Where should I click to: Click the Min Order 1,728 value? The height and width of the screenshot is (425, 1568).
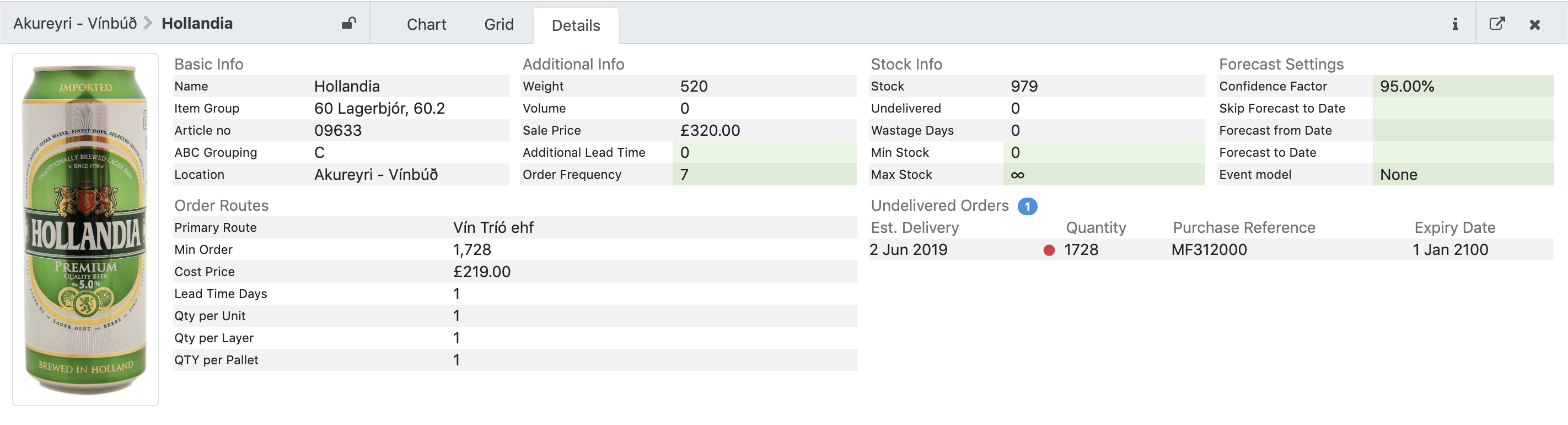(x=472, y=249)
